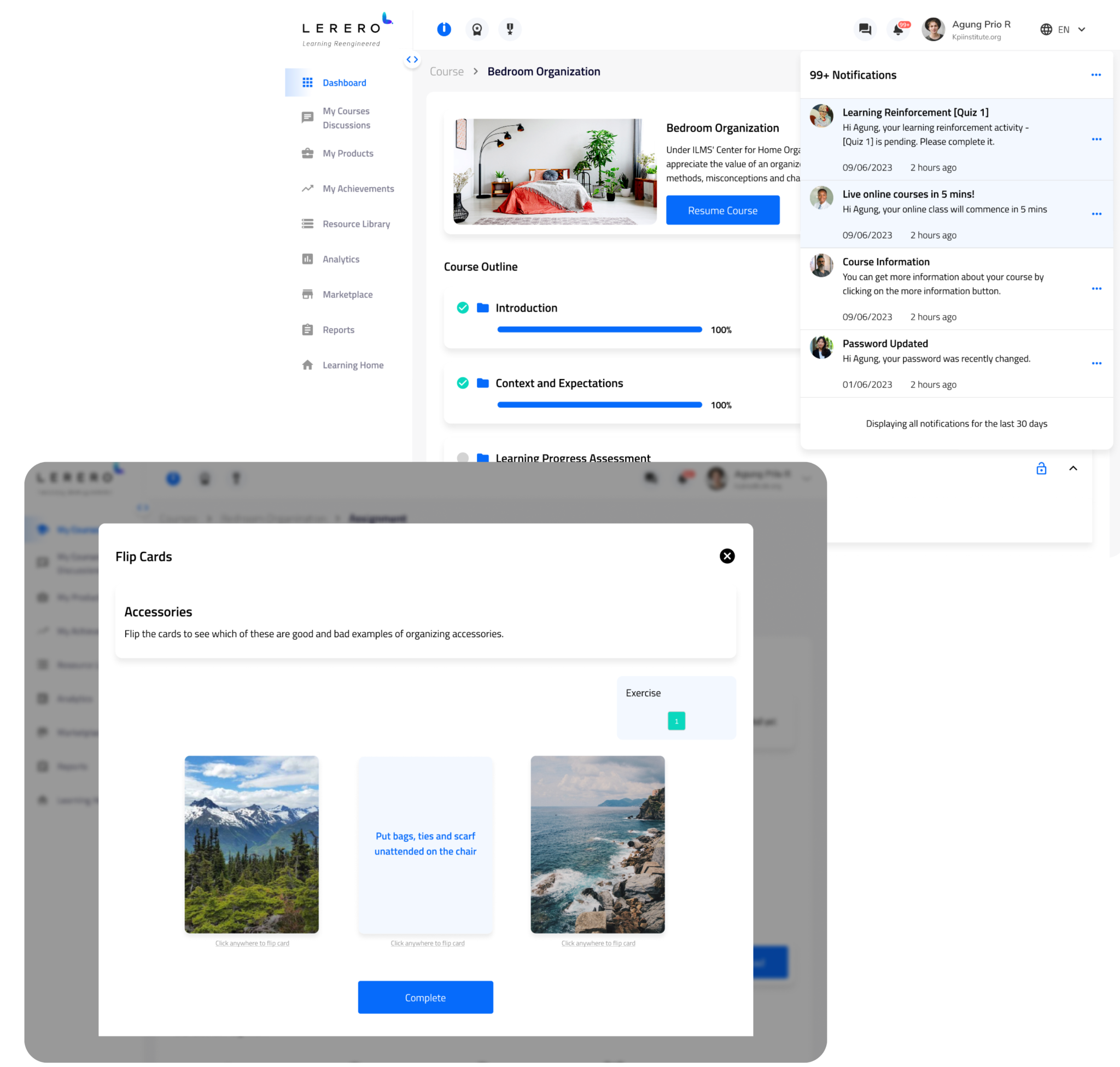This screenshot has height=1067, width=1120.
Task: Open the chat messages icon
Action: point(865,29)
